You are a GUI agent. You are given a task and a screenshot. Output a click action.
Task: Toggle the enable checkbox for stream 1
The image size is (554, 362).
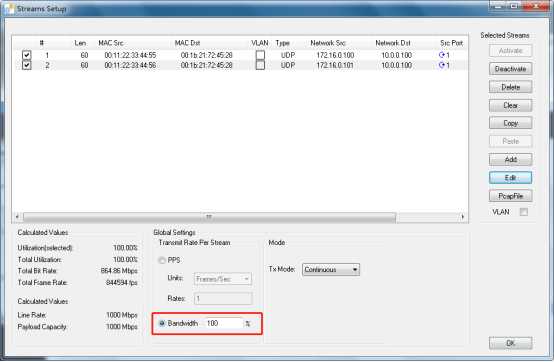pos(26,55)
